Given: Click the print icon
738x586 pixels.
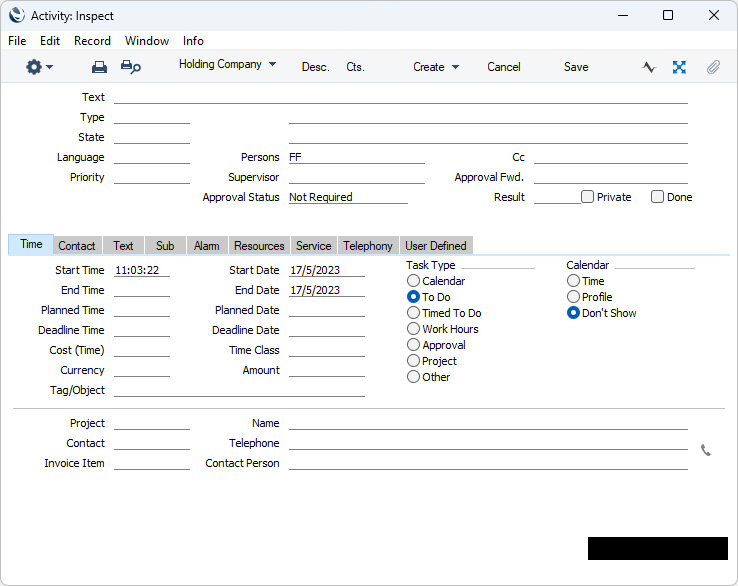Looking at the screenshot, I should [x=99, y=67].
